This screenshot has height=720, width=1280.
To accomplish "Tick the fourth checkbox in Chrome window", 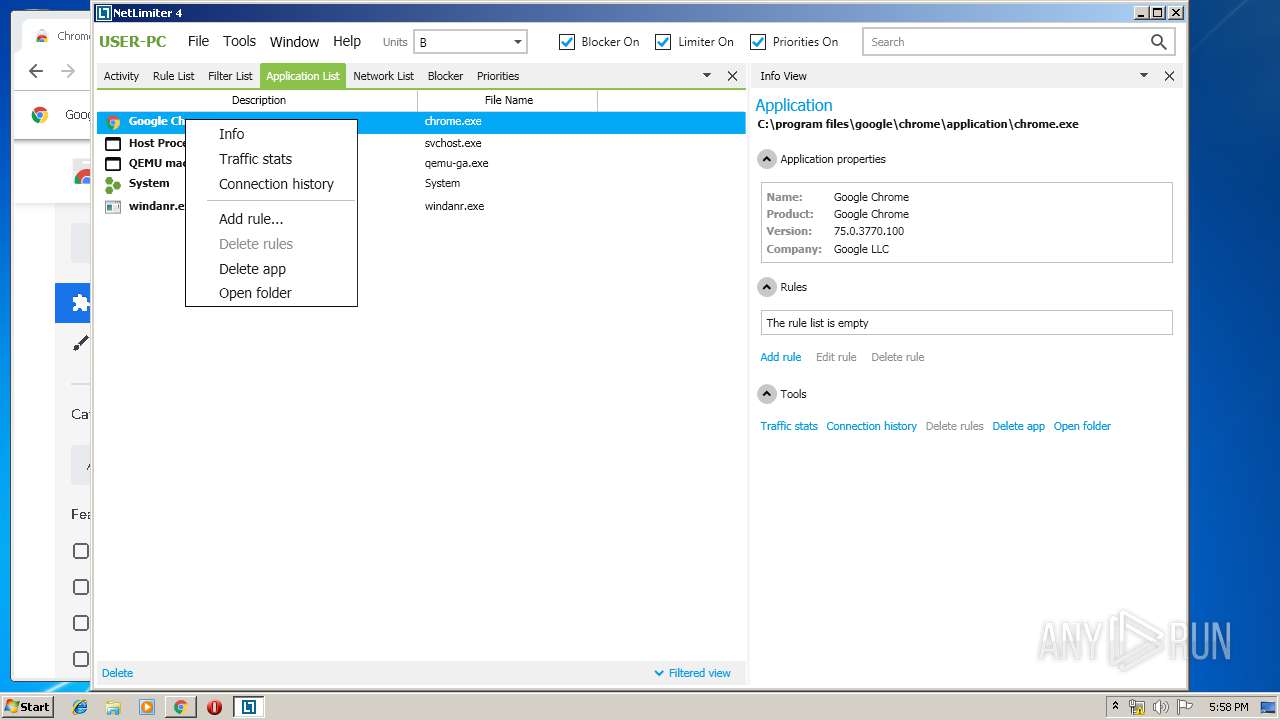I will pyautogui.click(x=81, y=659).
